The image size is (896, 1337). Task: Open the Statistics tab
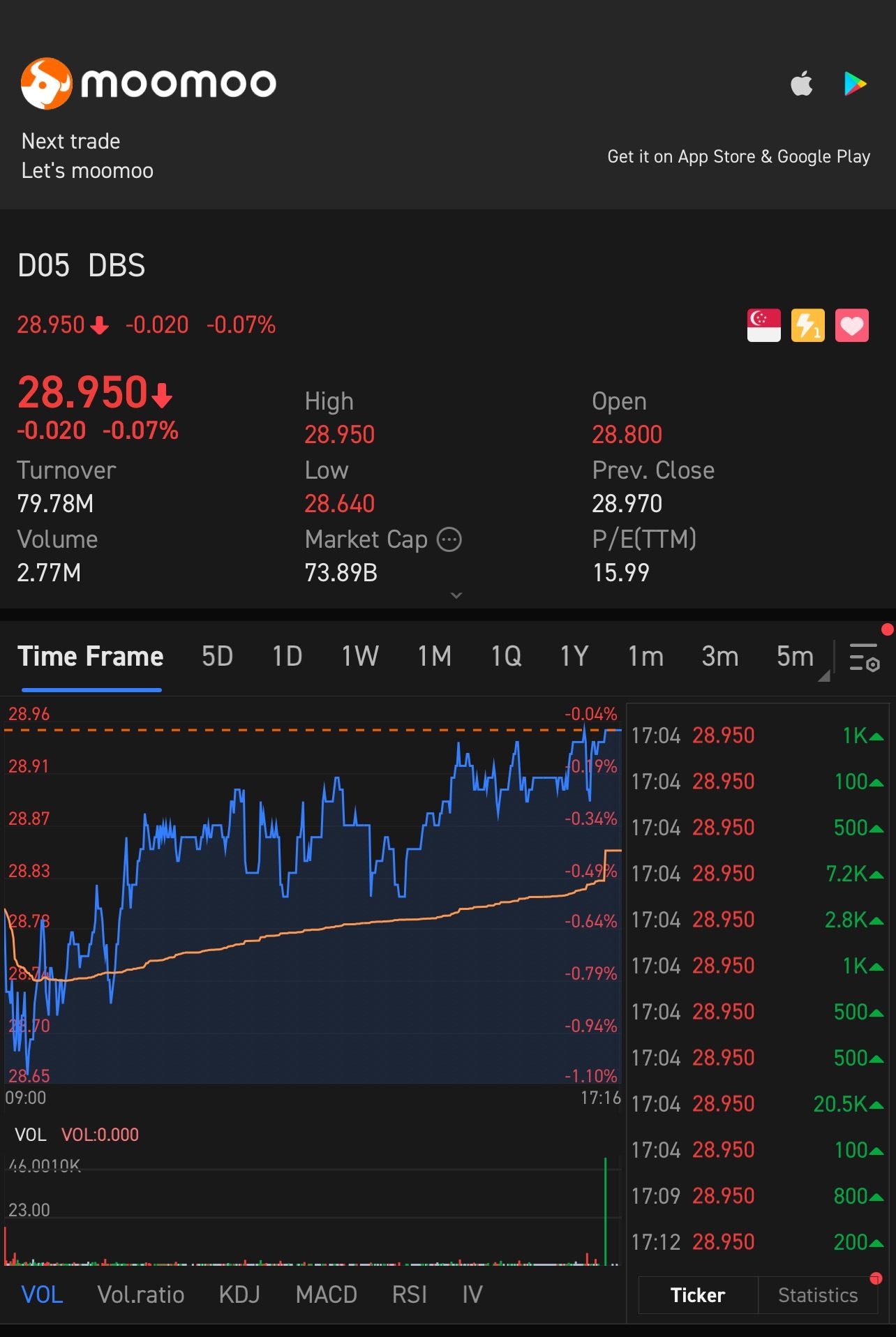coord(818,1295)
